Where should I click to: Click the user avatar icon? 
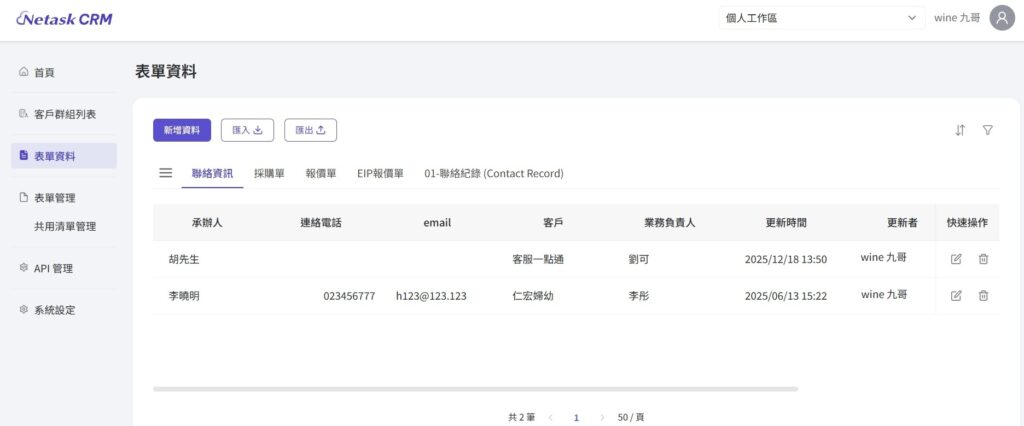point(1002,18)
